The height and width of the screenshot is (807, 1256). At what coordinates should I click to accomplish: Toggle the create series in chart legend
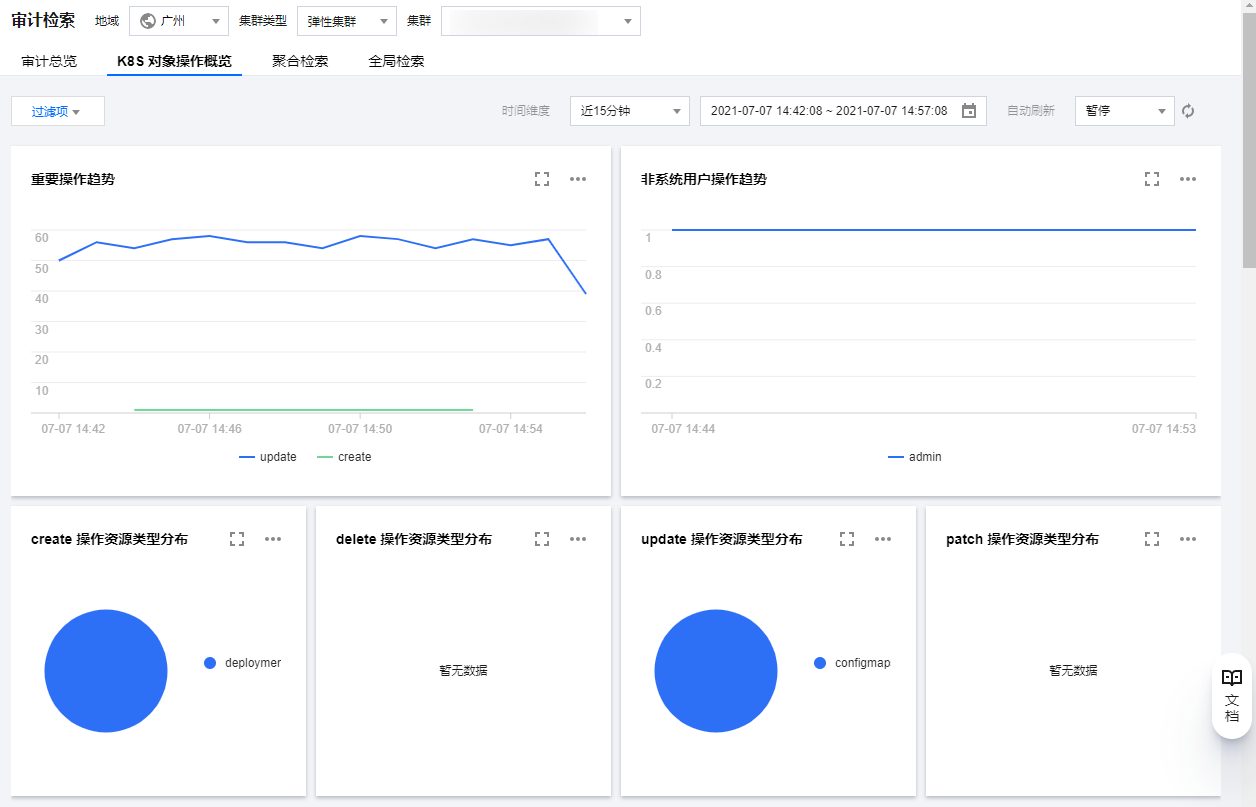344,457
